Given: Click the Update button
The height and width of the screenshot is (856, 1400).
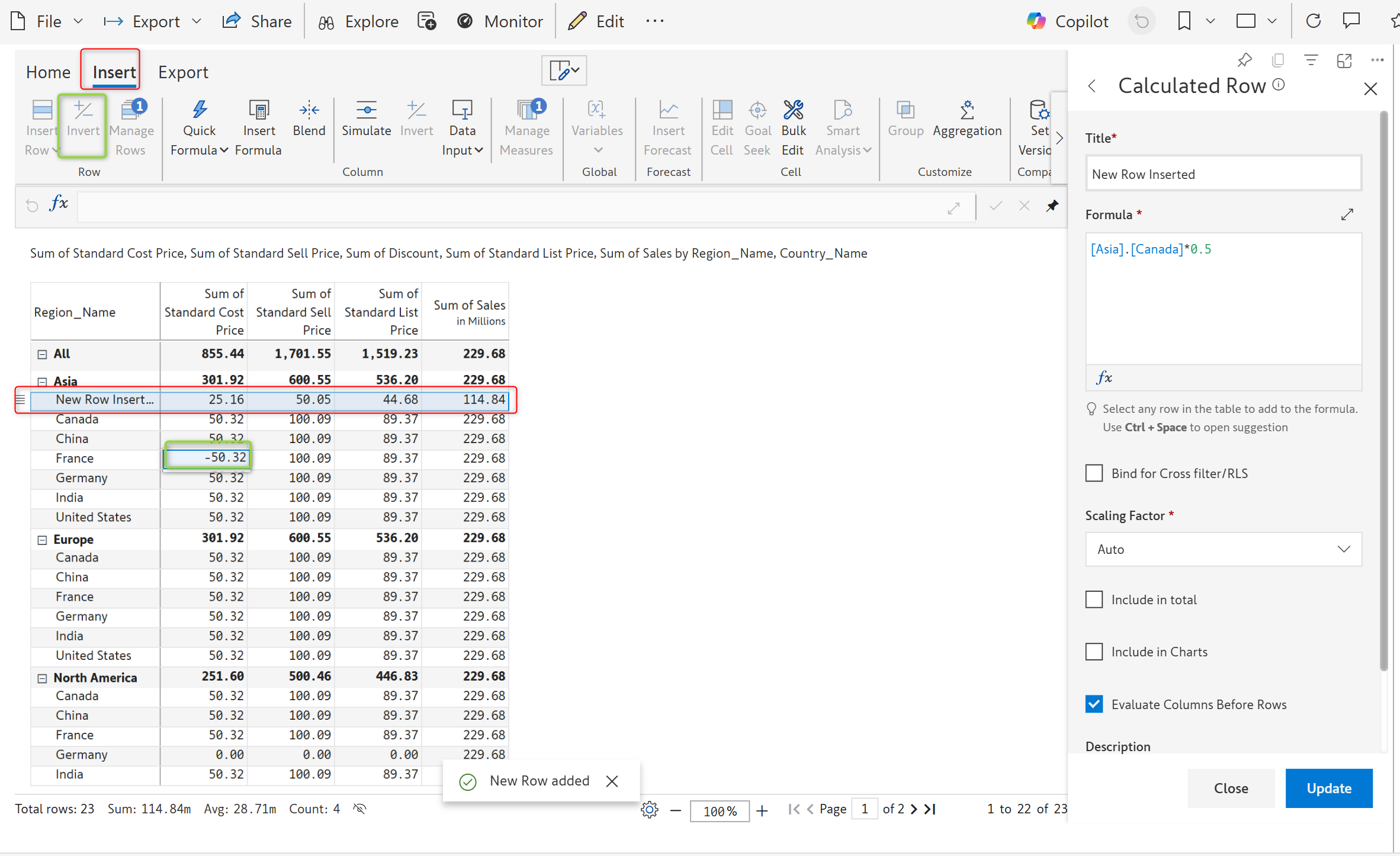Looking at the screenshot, I should click(1328, 788).
